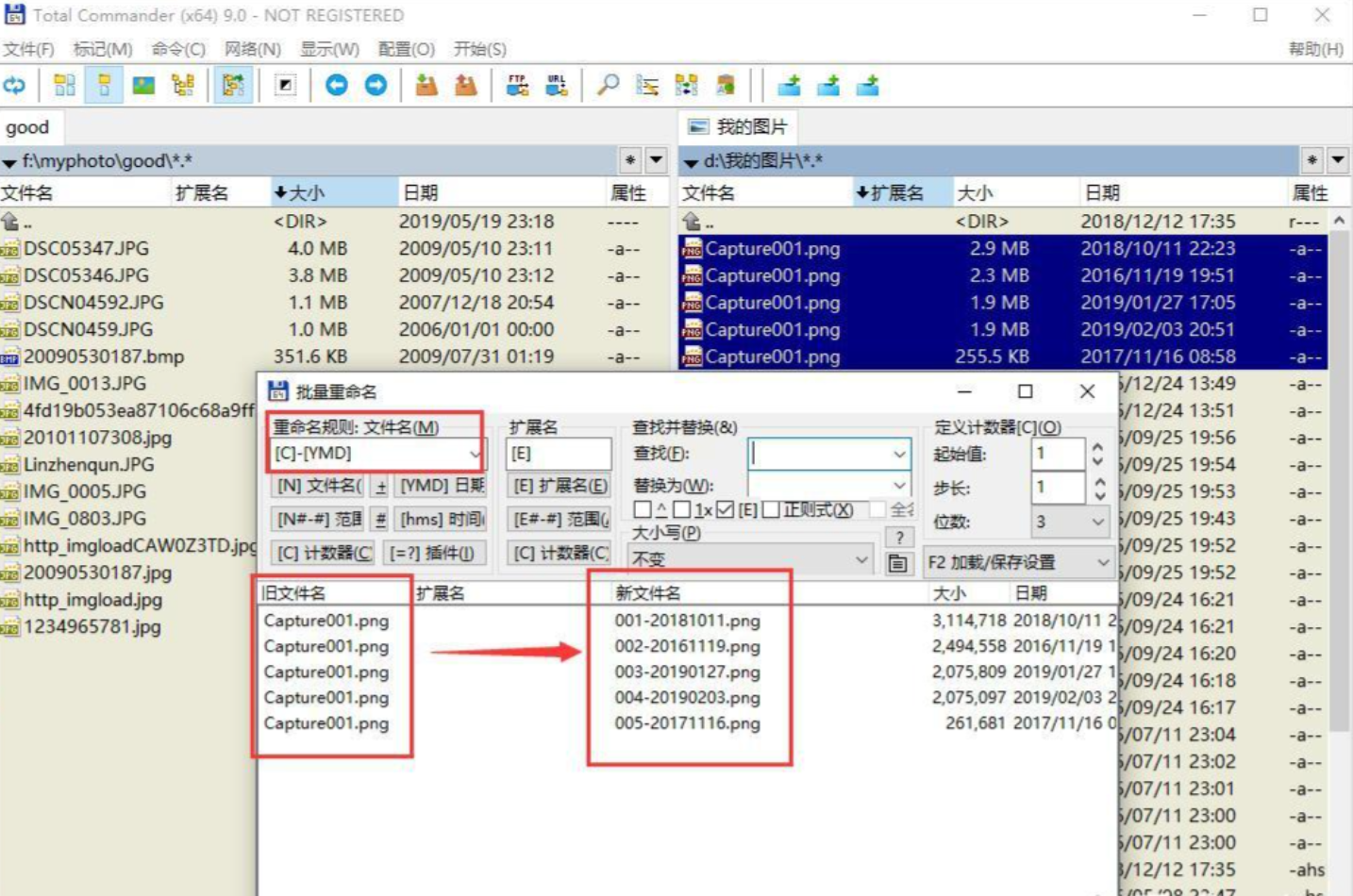Viewport: 1353px width, 896px height.
Task: Toggle the branch view toolbar icon
Action: click(233, 86)
